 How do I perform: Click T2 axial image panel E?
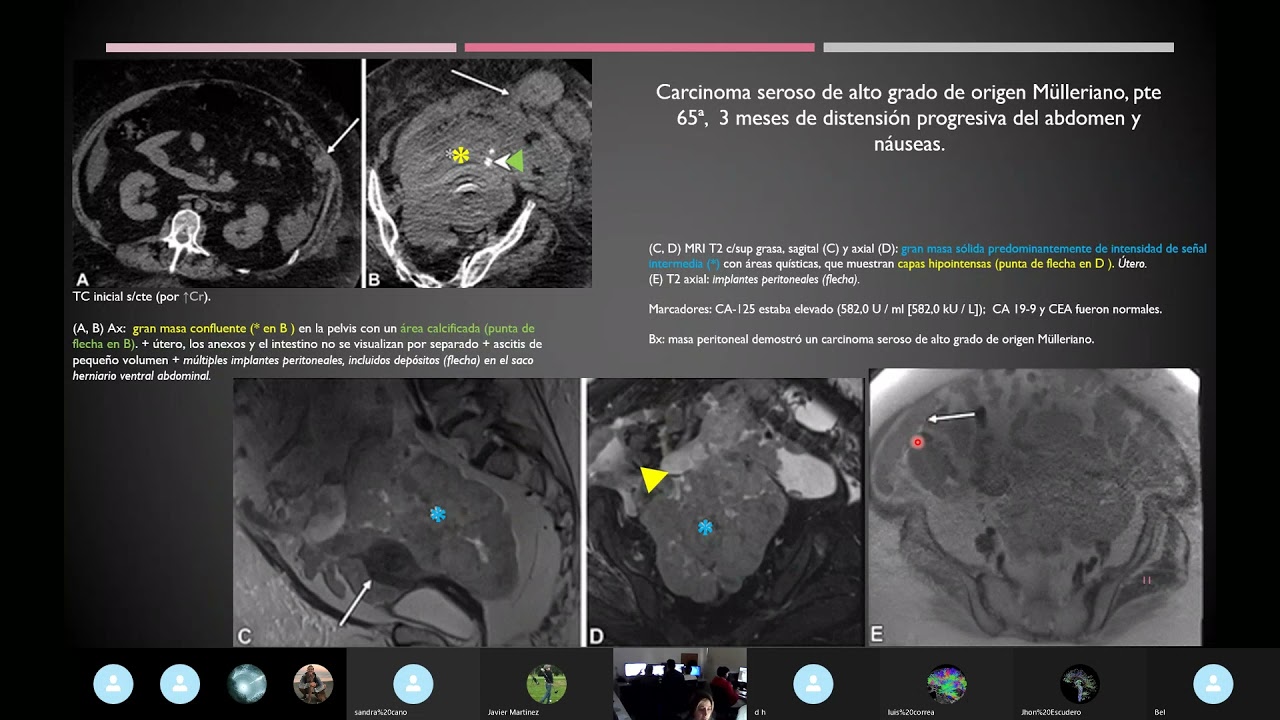coord(1035,507)
